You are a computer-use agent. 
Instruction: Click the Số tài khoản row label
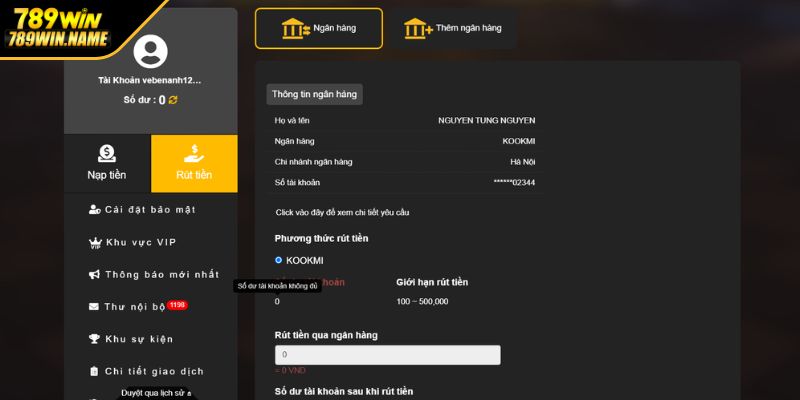coord(297,182)
